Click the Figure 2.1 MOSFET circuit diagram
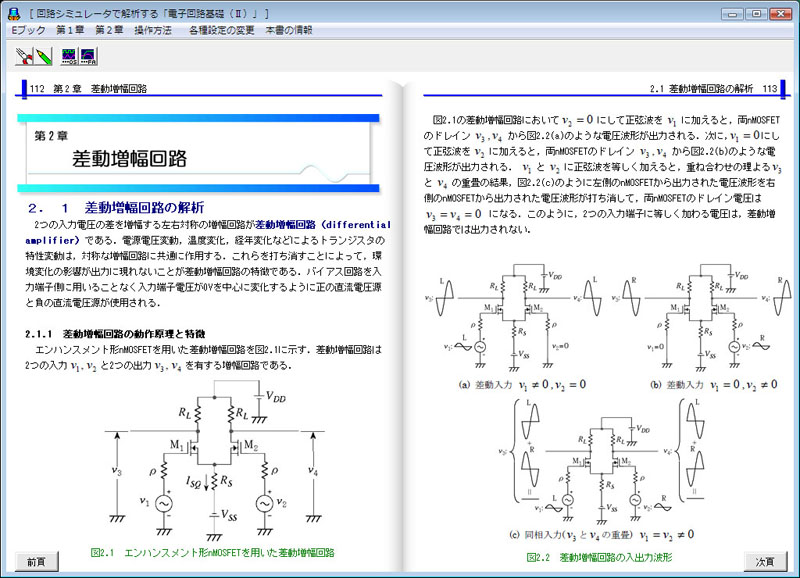Image resolution: width=800 pixels, height=578 pixels. click(x=214, y=461)
